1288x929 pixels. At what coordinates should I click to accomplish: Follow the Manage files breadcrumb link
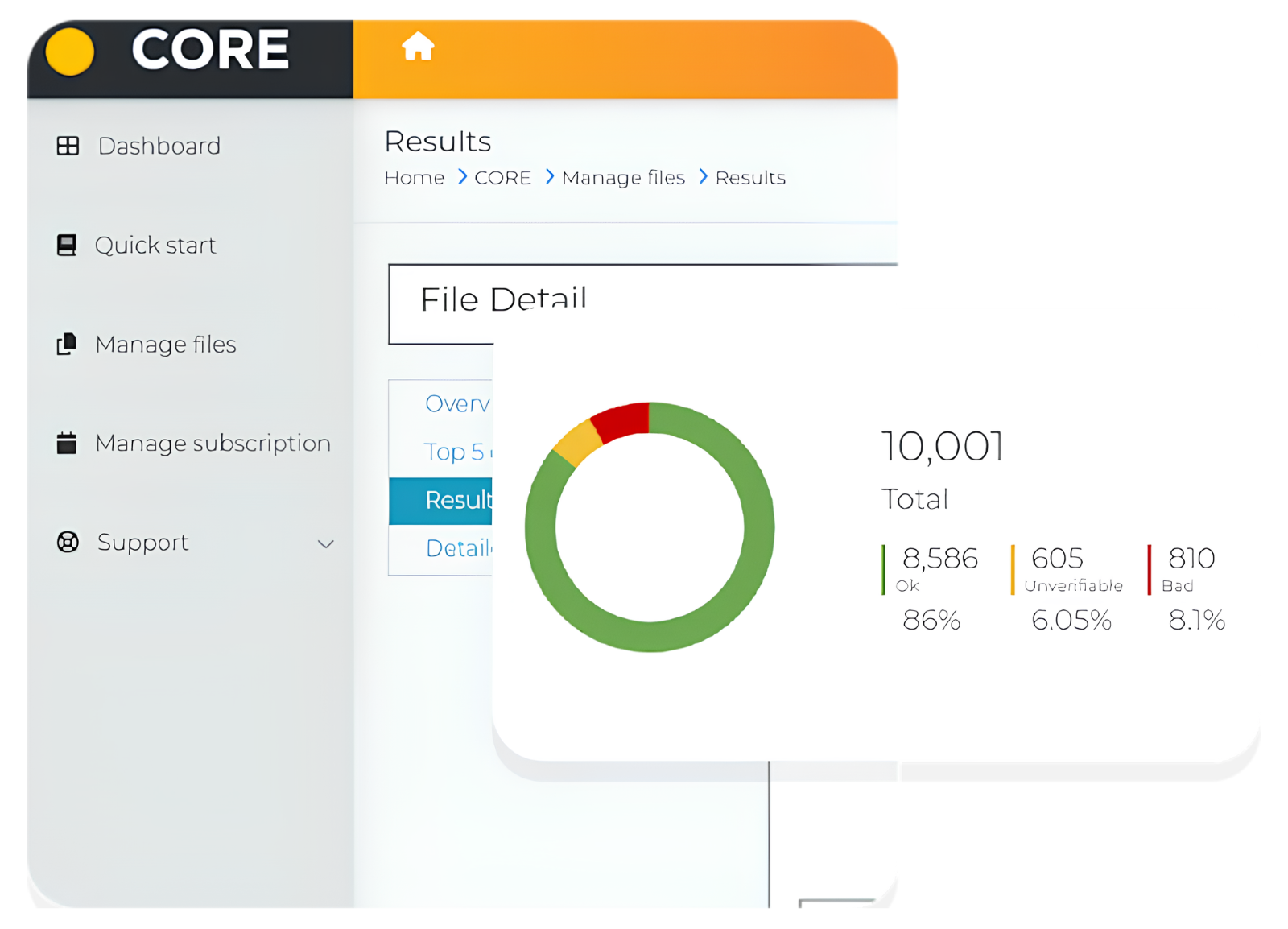[623, 178]
